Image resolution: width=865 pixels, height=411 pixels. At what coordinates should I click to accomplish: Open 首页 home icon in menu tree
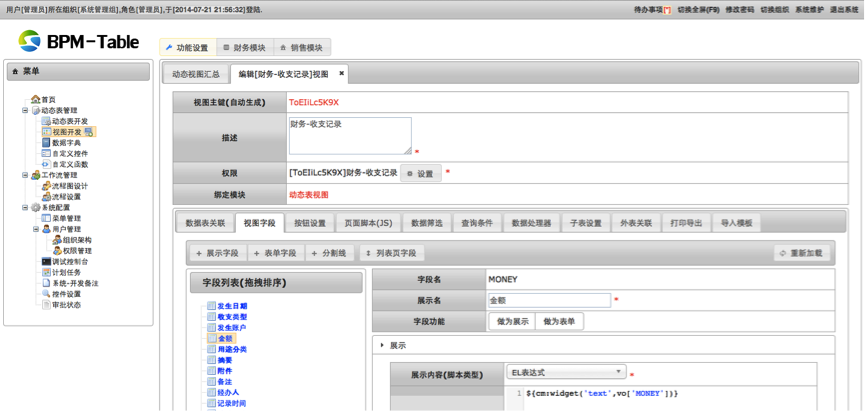point(36,99)
